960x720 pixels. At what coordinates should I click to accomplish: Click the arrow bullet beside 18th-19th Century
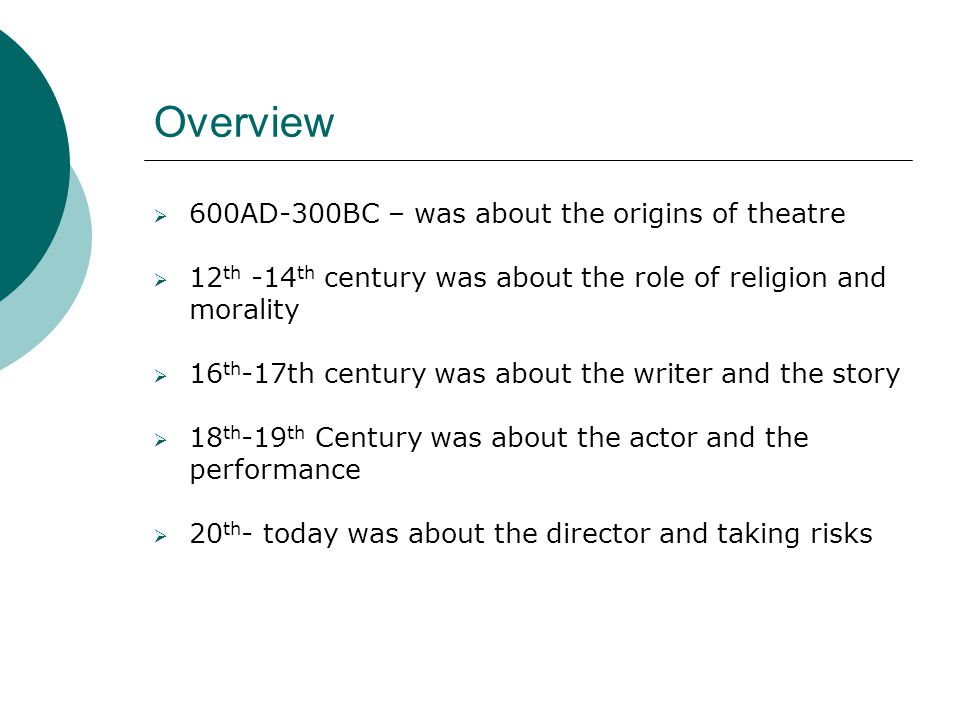[160, 440]
